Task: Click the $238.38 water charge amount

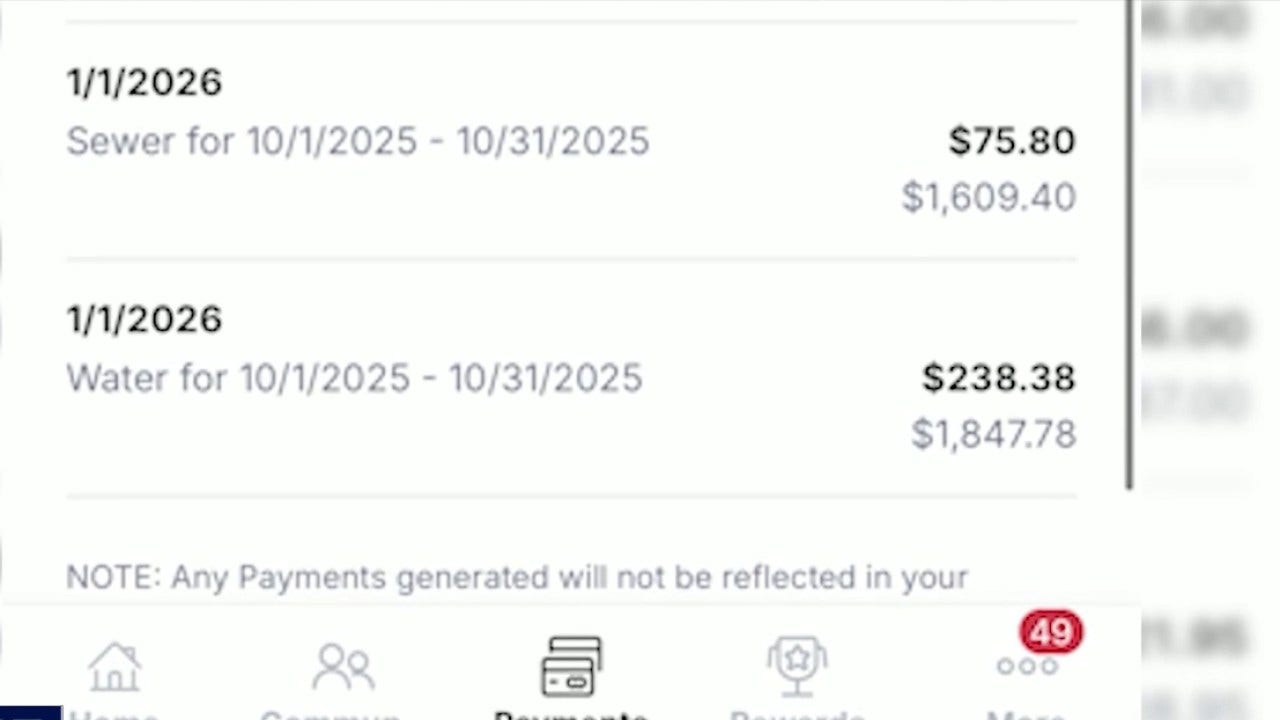Action: (x=998, y=378)
